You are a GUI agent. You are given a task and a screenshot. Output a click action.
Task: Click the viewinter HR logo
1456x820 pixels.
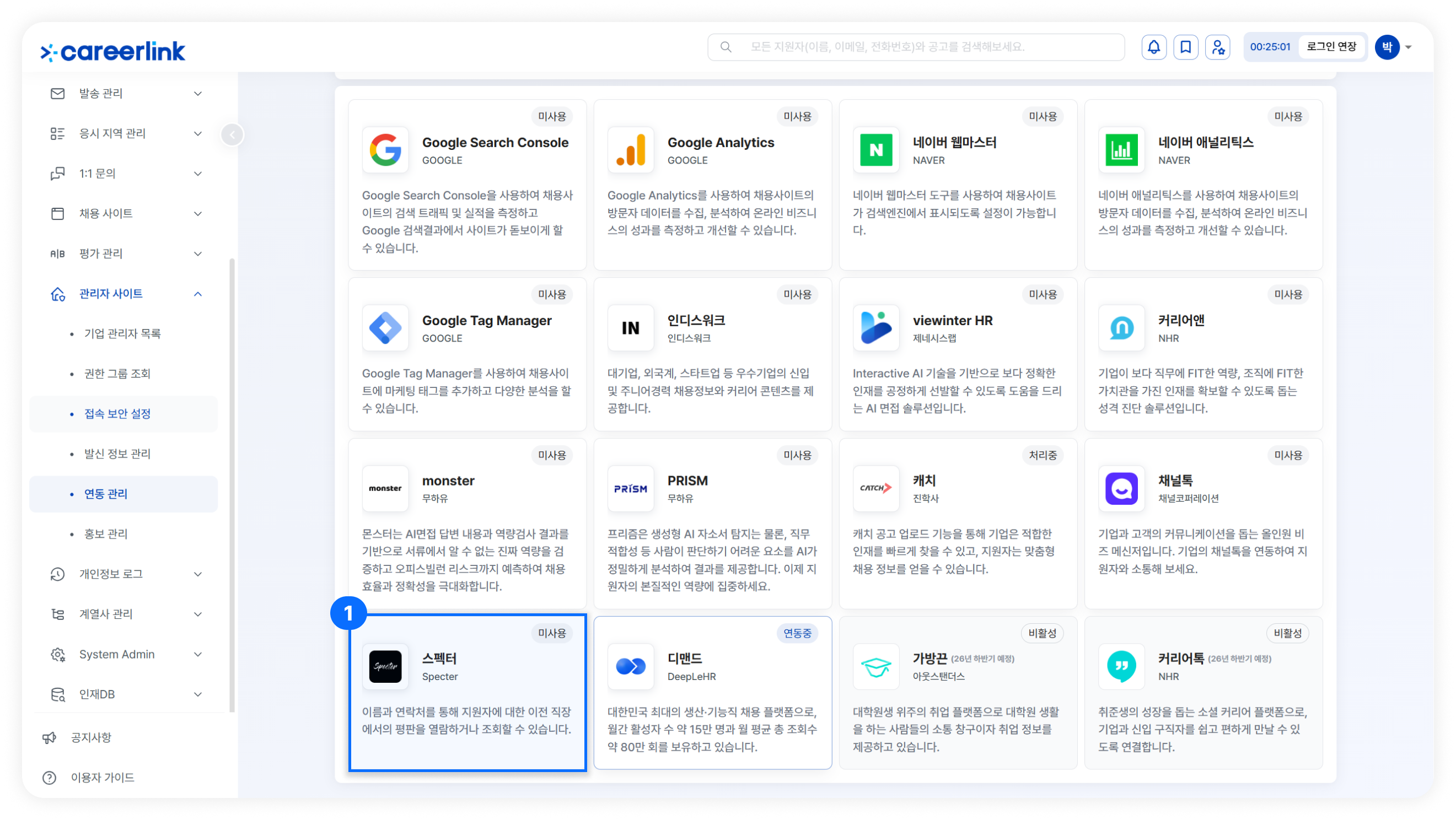876,328
